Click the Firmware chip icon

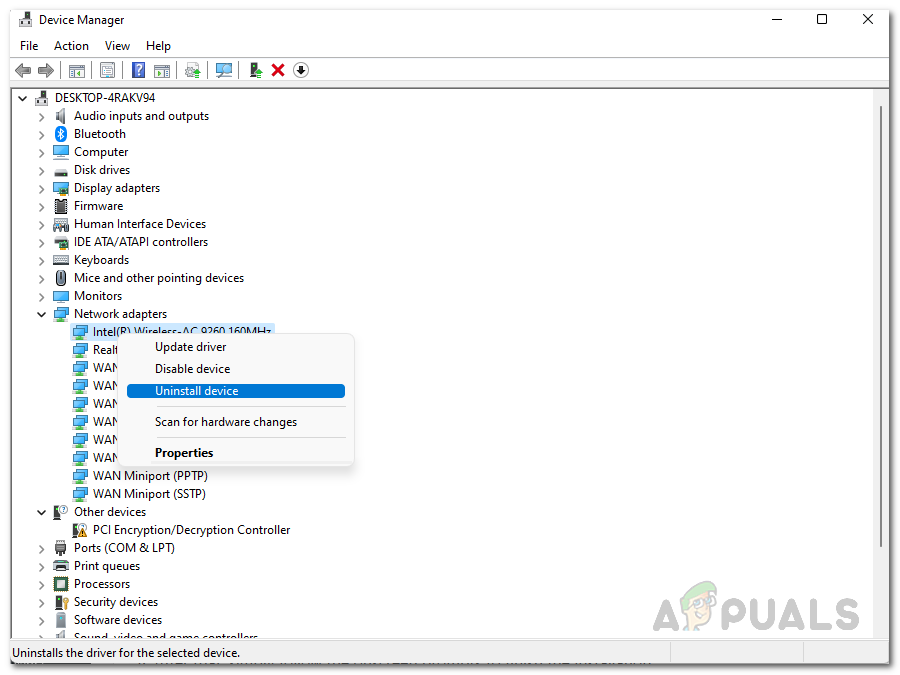(61, 206)
